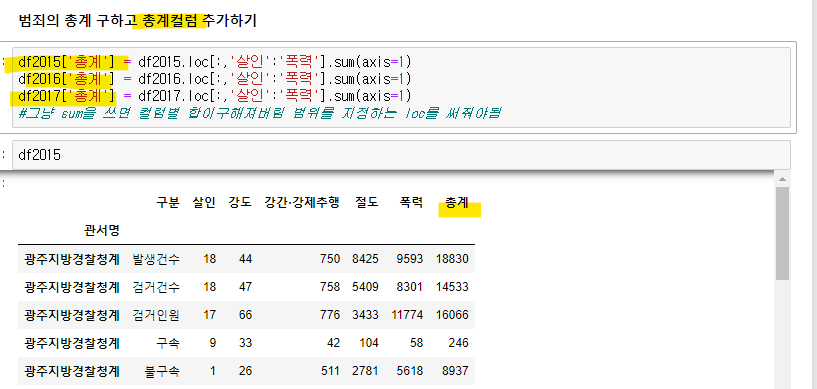817x389 pixels.
Task: Click 살인 value 18 in 검거건수 row
Action: pos(209,287)
